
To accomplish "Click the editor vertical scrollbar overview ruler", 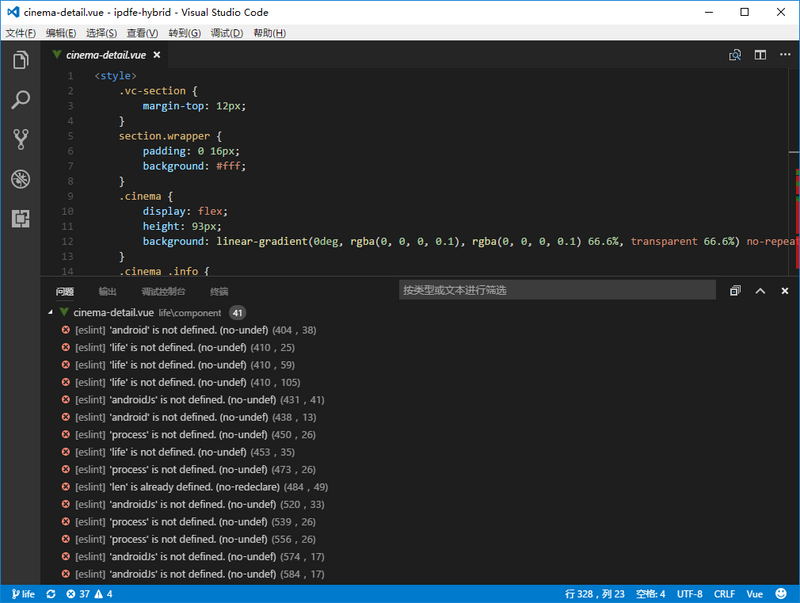I will 794,171.
